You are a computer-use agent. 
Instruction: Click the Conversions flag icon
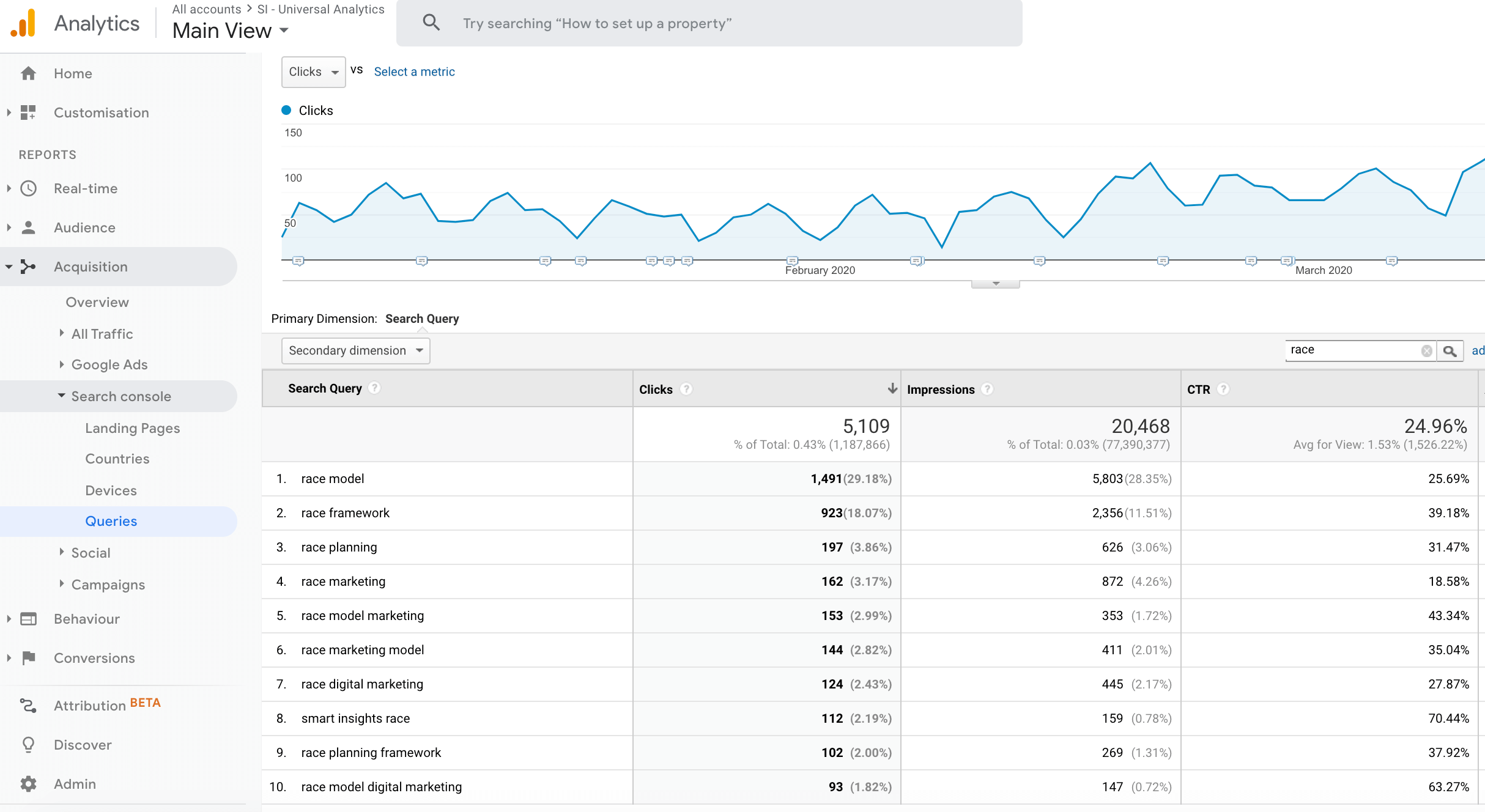[28, 658]
